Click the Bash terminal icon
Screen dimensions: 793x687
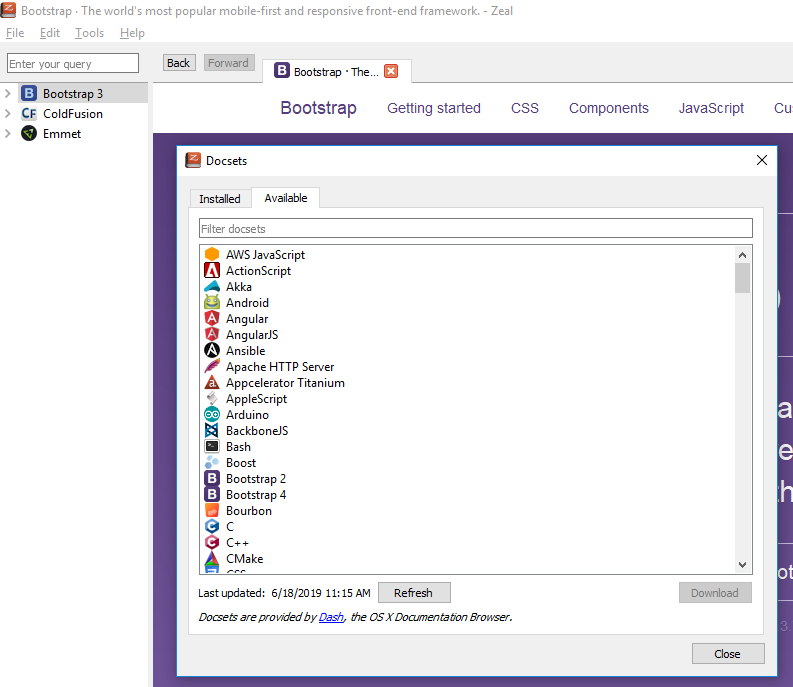212,447
